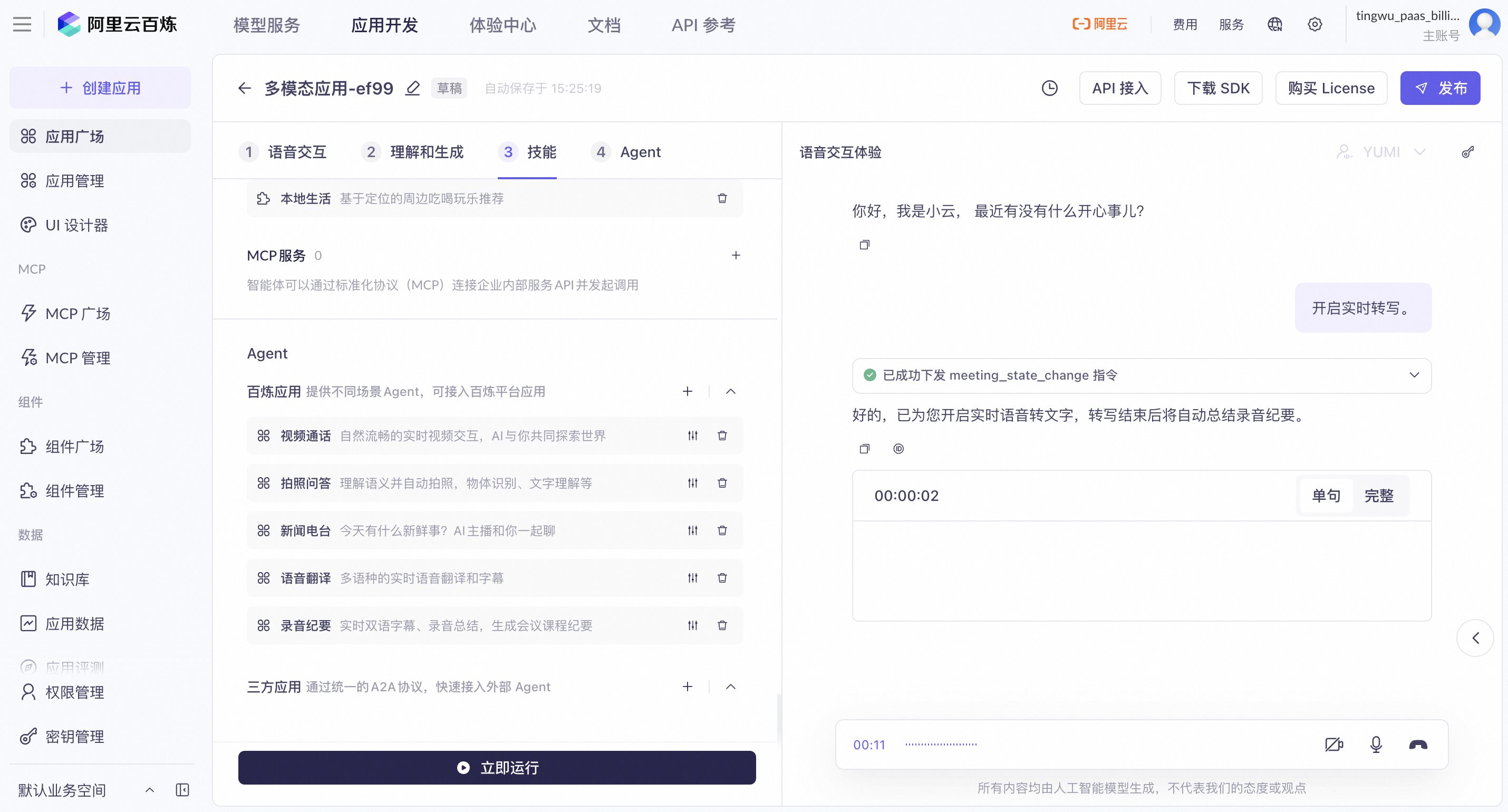Click the 发布 publish button
Image resolution: width=1508 pixels, height=812 pixels.
coord(1439,89)
